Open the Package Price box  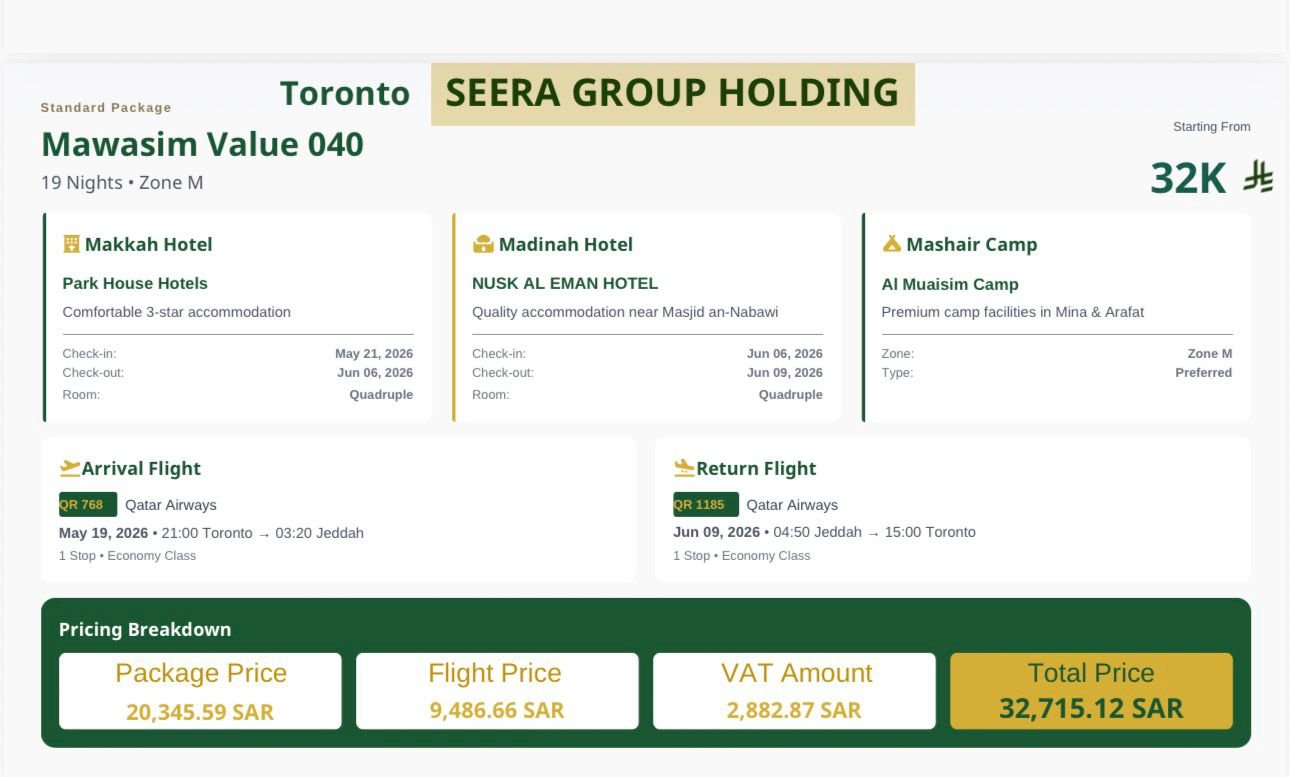200,691
